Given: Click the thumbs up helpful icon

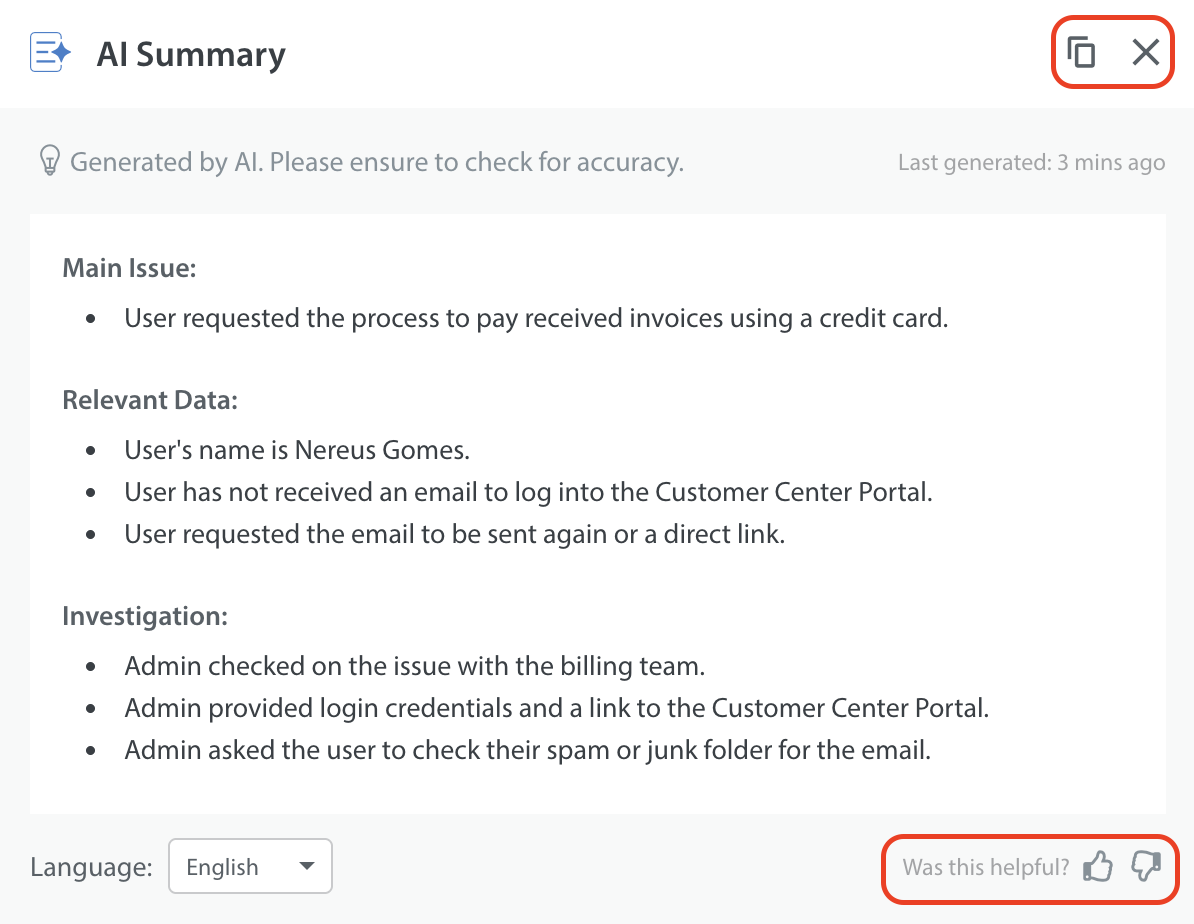Looking at the screenshot, I should 1098,866.
